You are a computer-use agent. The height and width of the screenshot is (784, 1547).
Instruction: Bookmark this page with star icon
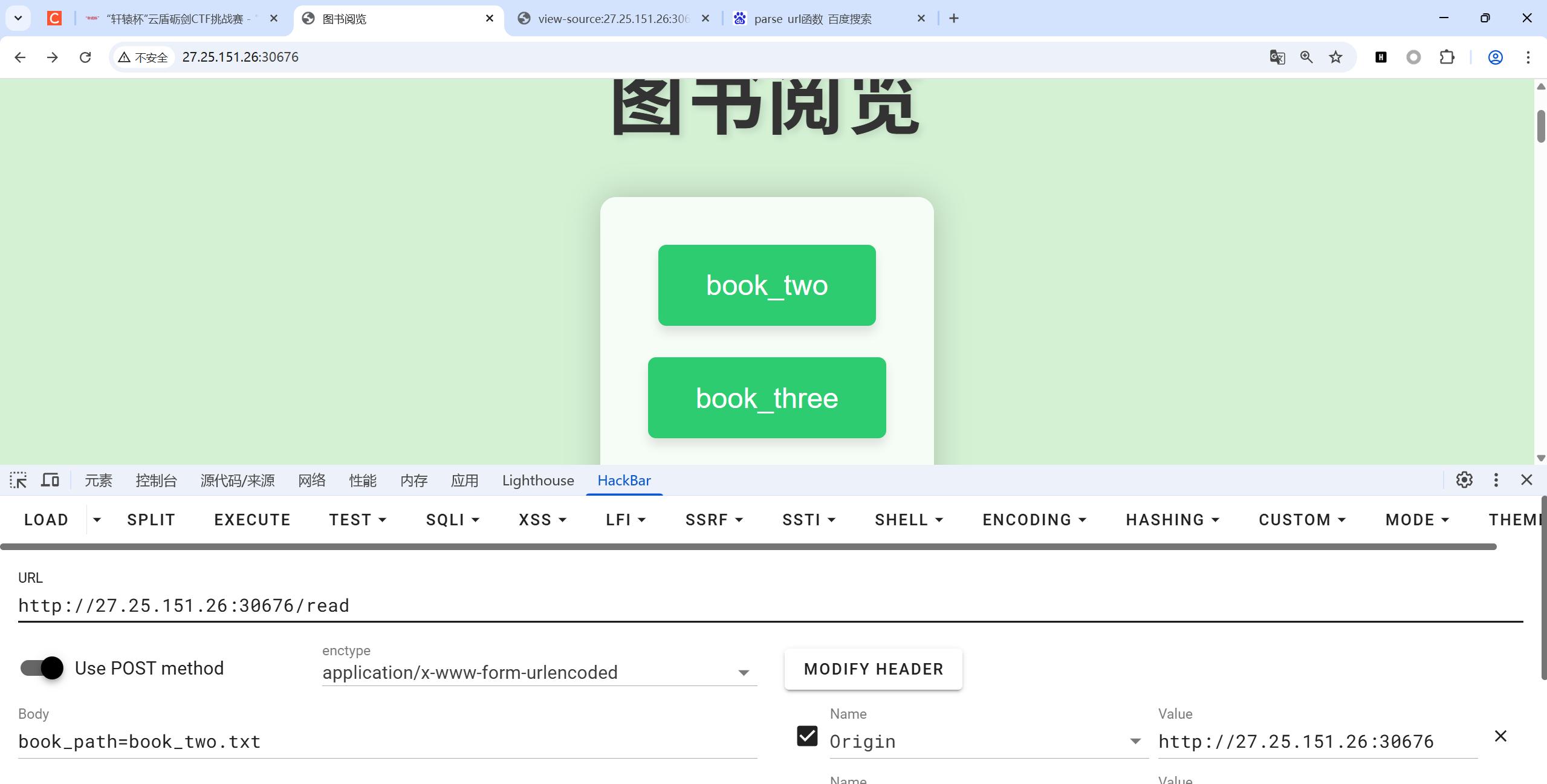pos(1335,57)
